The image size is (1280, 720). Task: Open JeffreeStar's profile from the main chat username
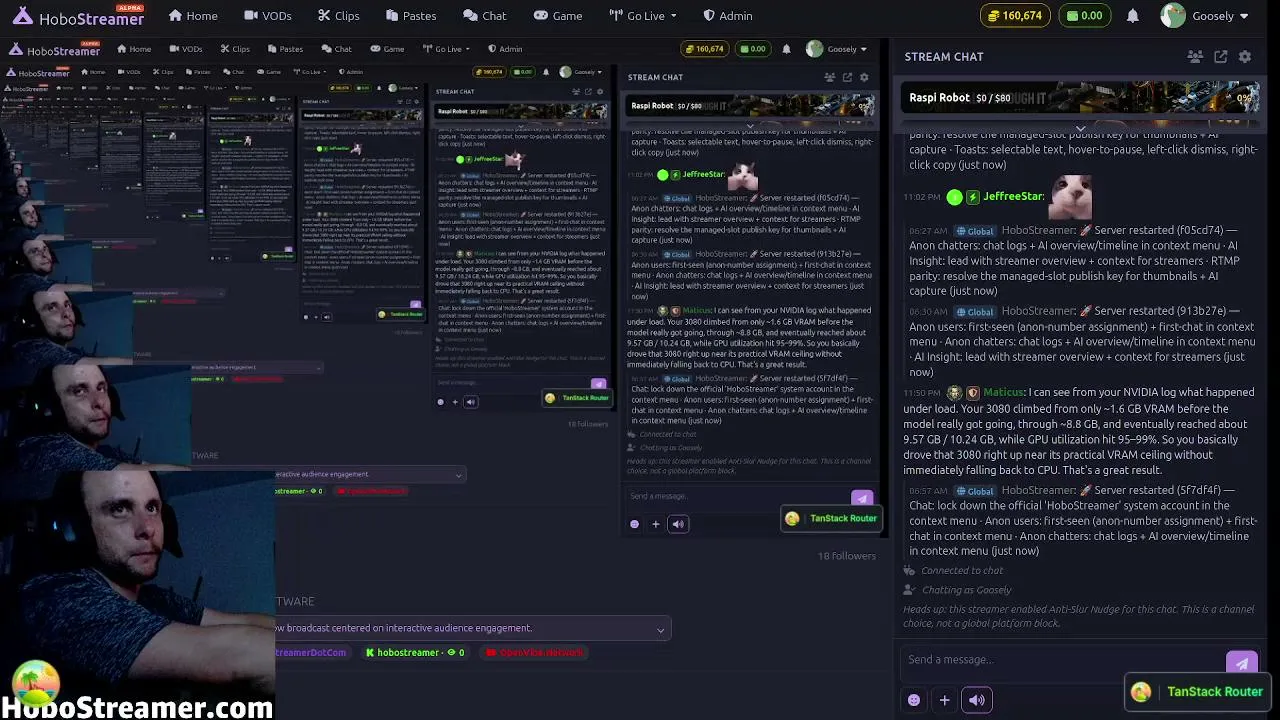point(1013,197)
